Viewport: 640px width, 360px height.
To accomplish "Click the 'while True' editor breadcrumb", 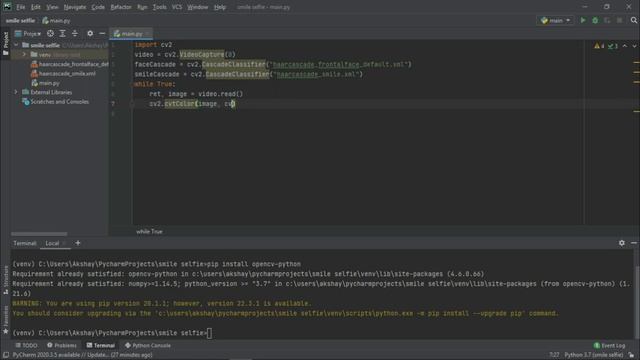I will [149, 231].
